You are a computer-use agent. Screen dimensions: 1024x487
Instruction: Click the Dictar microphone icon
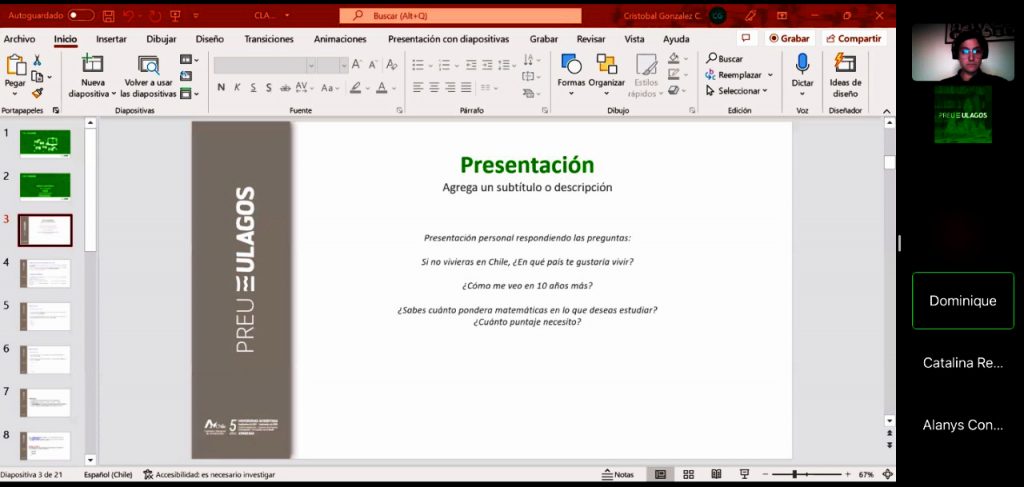(802, 64)
